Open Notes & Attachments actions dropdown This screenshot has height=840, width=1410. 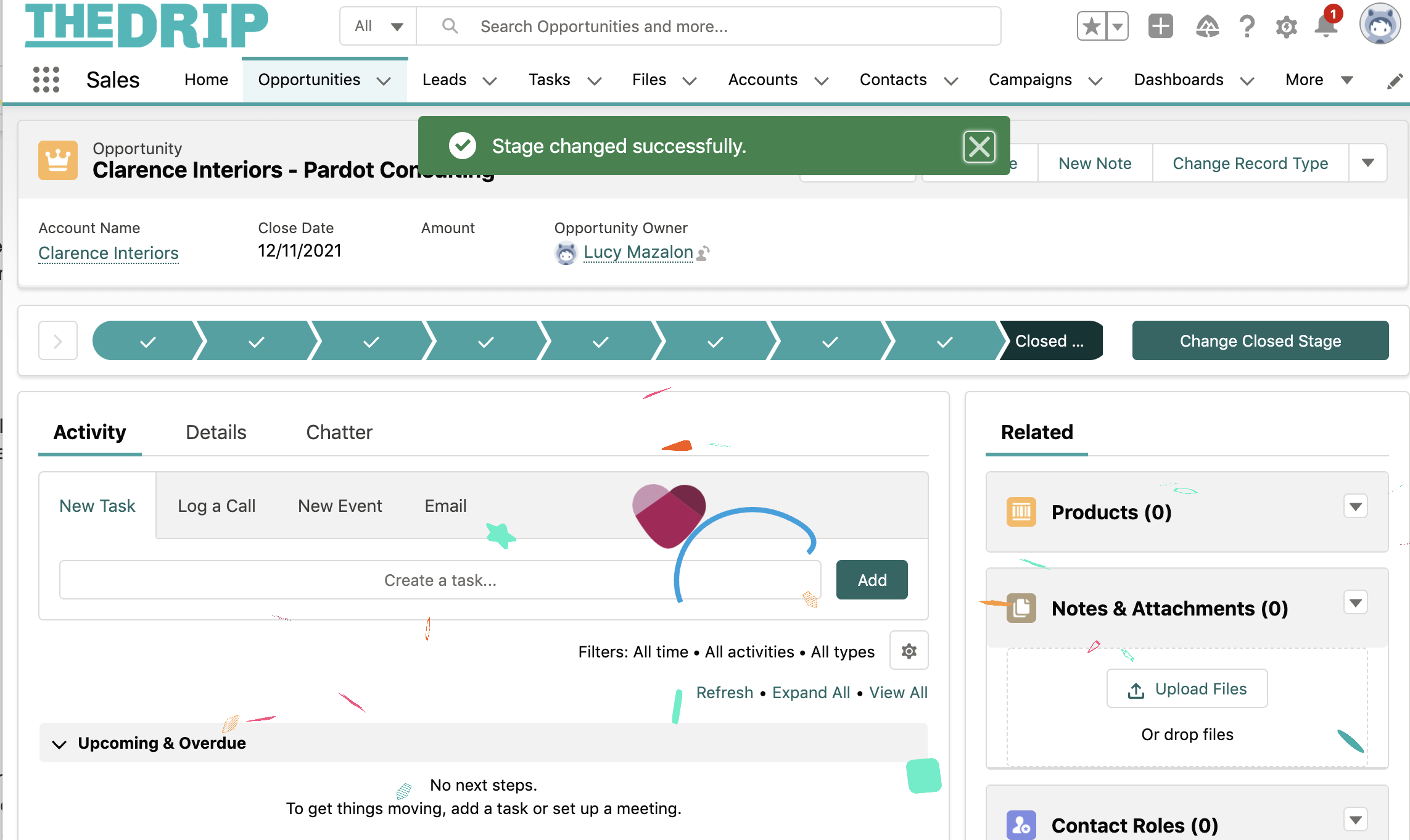[x=1355, y=603]
